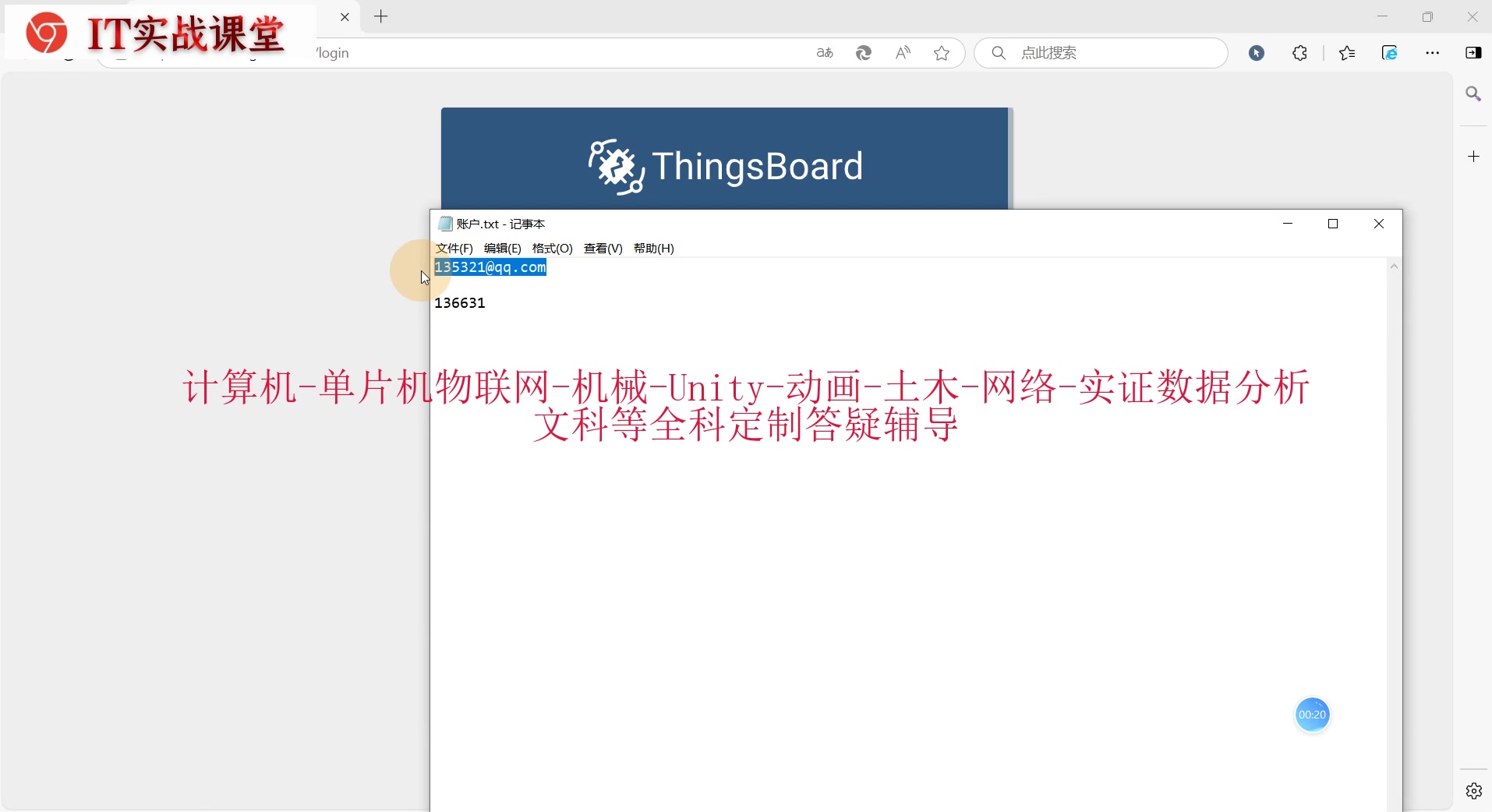This screenshot has height=812, width=1492.
Task: Open a new browser tab
Action: 381,16
